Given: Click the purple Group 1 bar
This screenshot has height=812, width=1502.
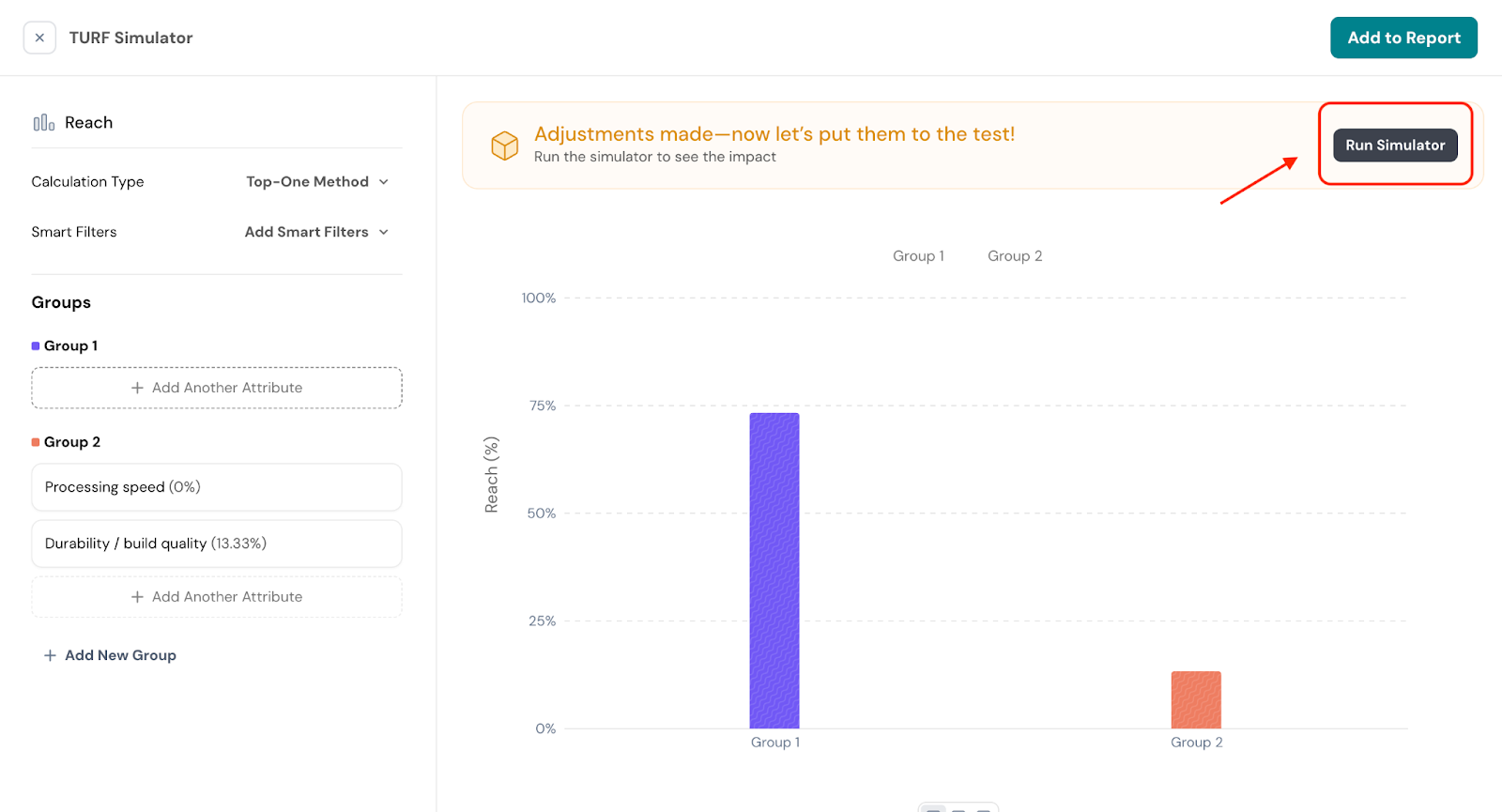Looking at the screenshot, I should pyautogui.click(x=774, y=571).
